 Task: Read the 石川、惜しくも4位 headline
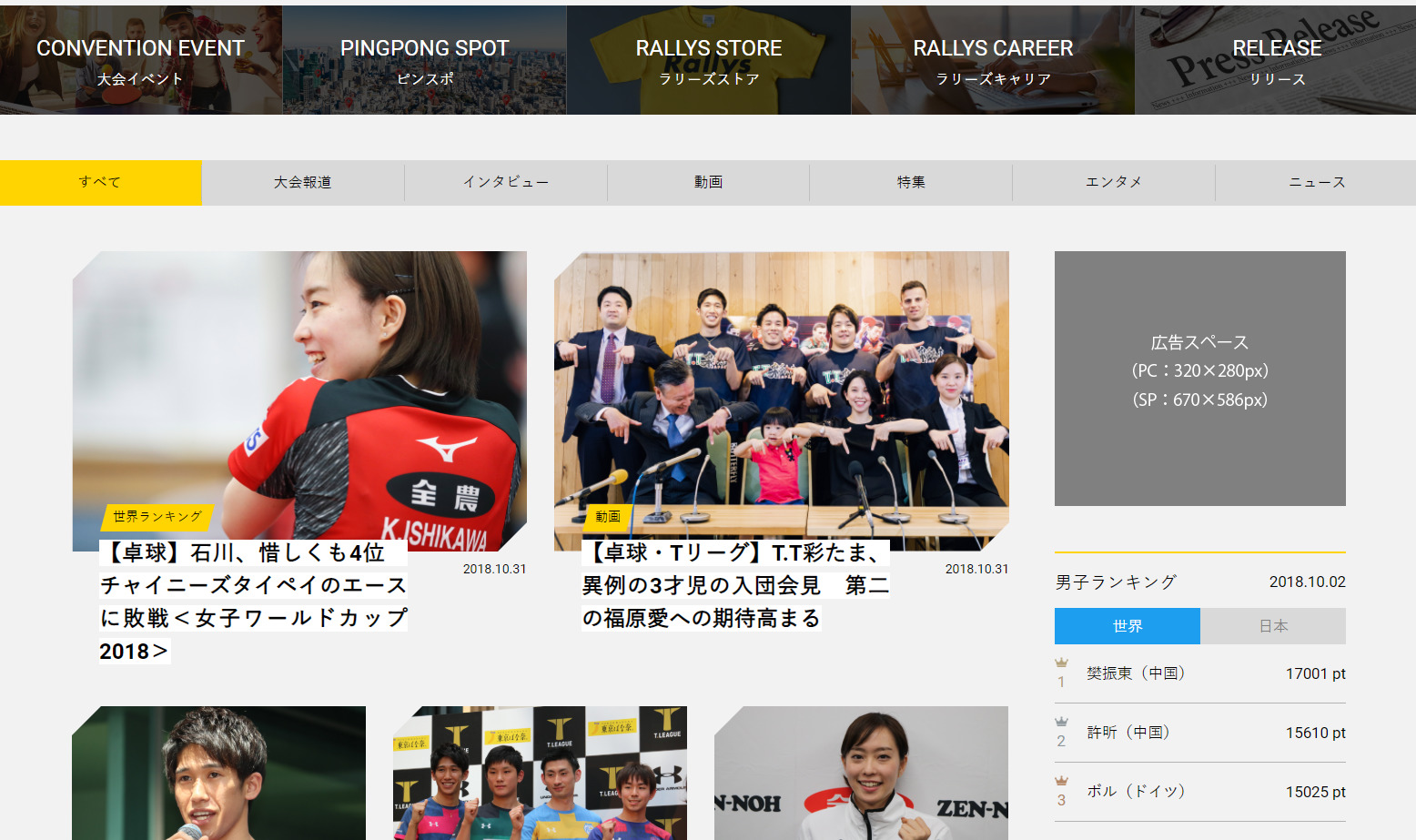tap(254, 602)
